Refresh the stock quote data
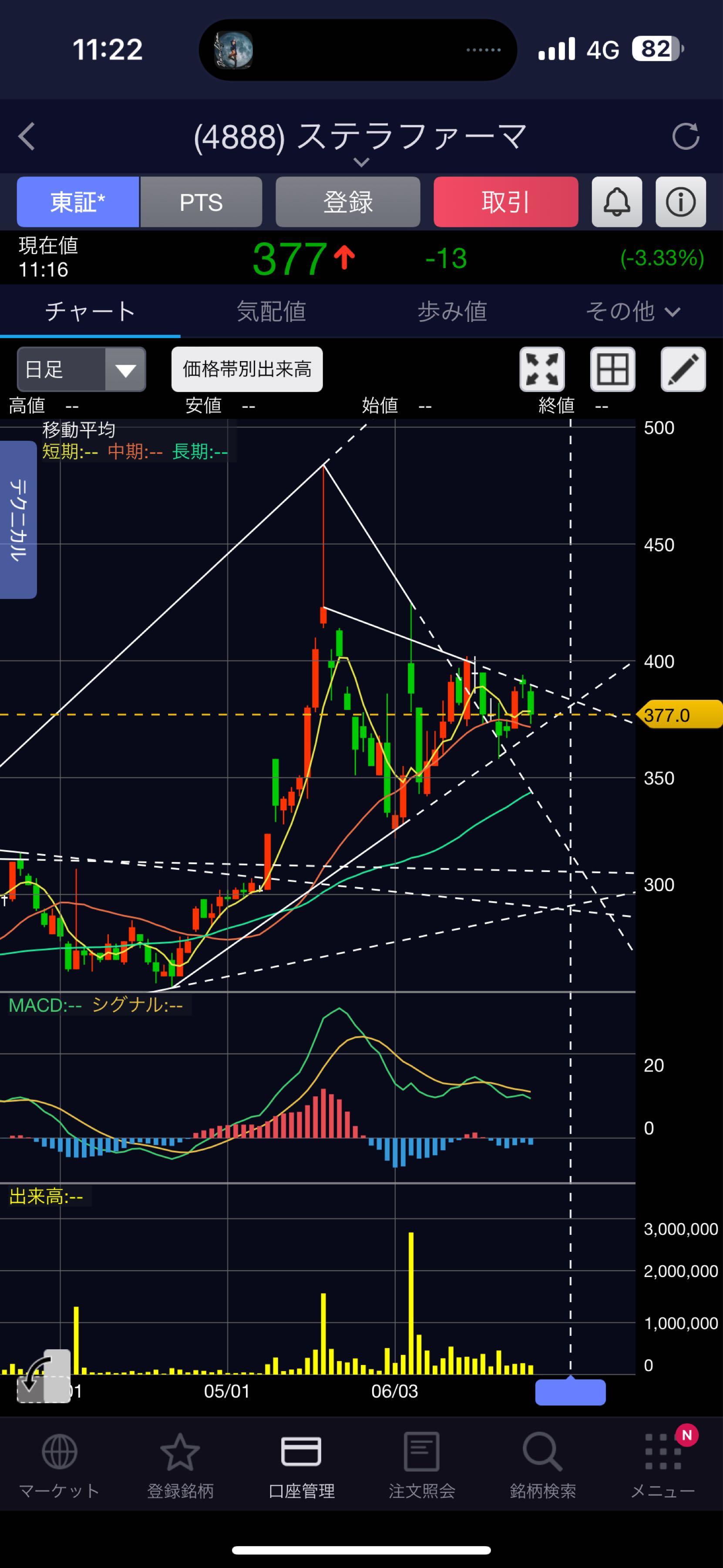This screenshot has width=723, height=1568. pyautogui.click(x=685, y=136)
